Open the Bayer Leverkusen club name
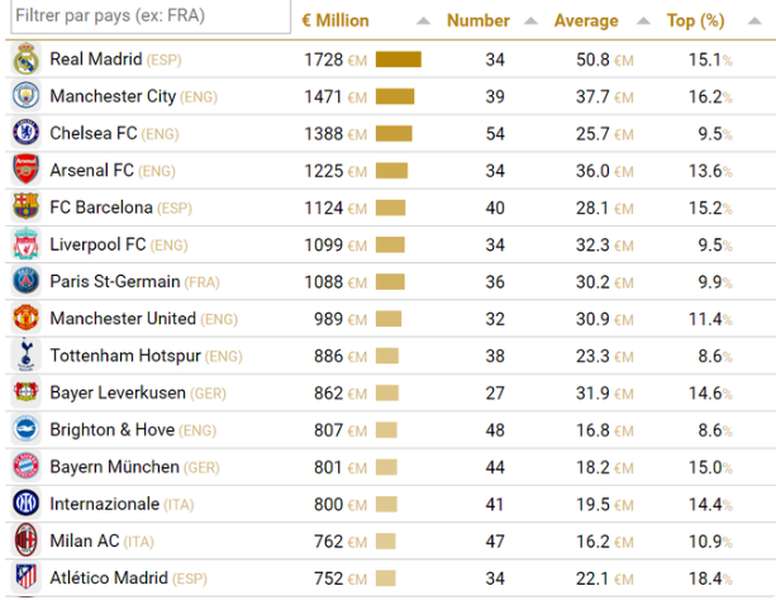 (118, 393)
